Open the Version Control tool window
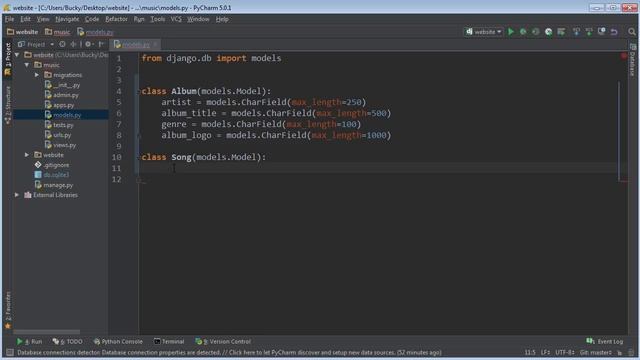The width and height of the screenshot is (640, 360). click(223, 342)
